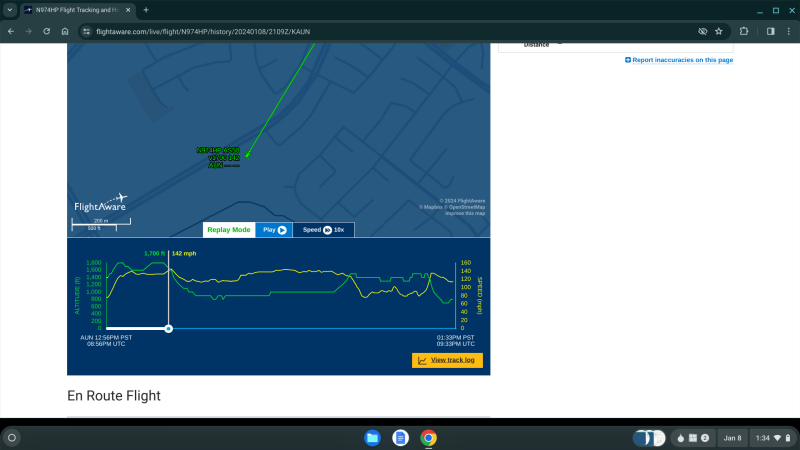Click the battery status icon
800x450 pixels.
point(788,438)
